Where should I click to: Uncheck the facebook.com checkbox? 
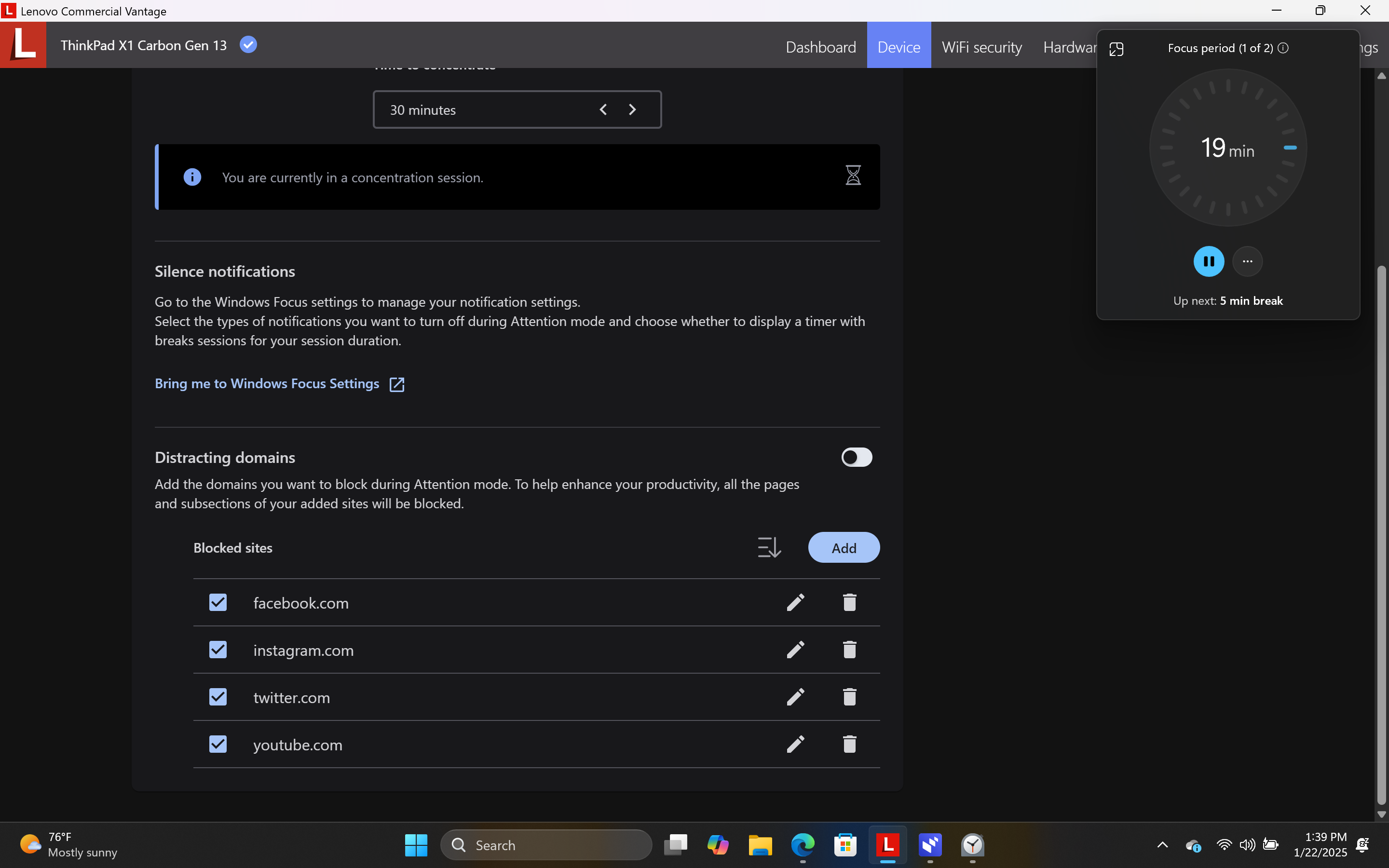(x=218, y=602)
